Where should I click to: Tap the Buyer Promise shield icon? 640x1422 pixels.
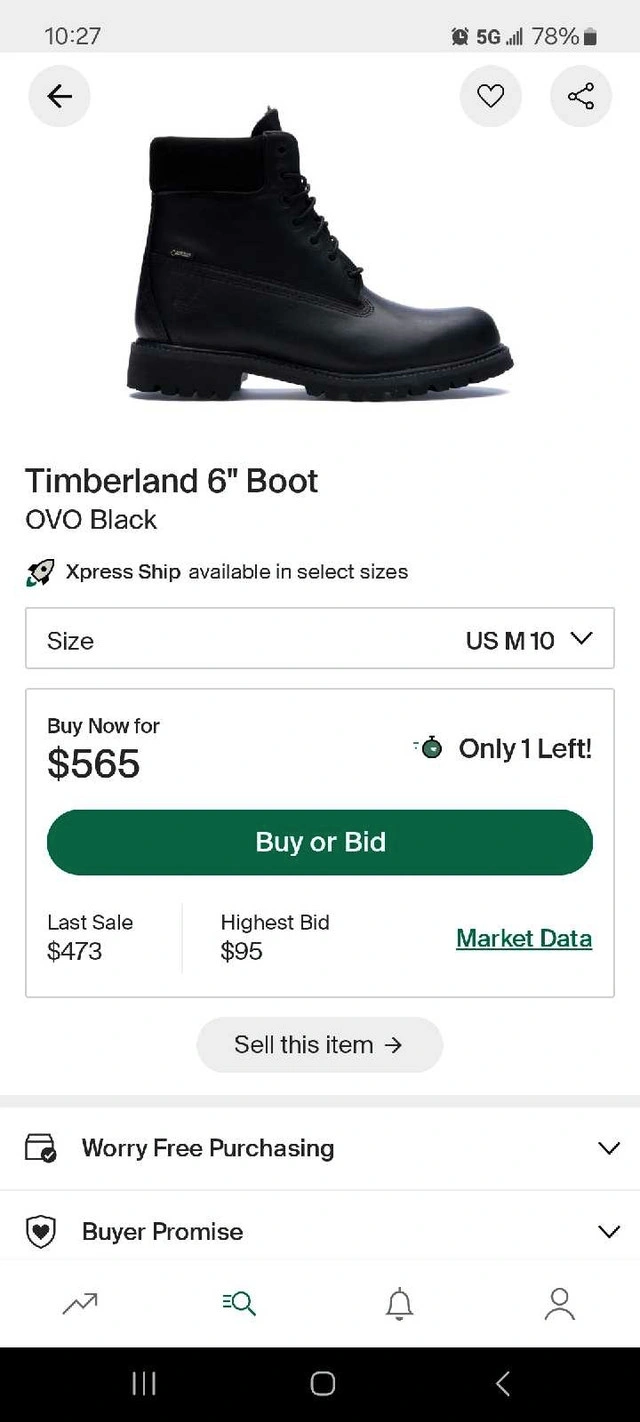tap(40, 1231)
